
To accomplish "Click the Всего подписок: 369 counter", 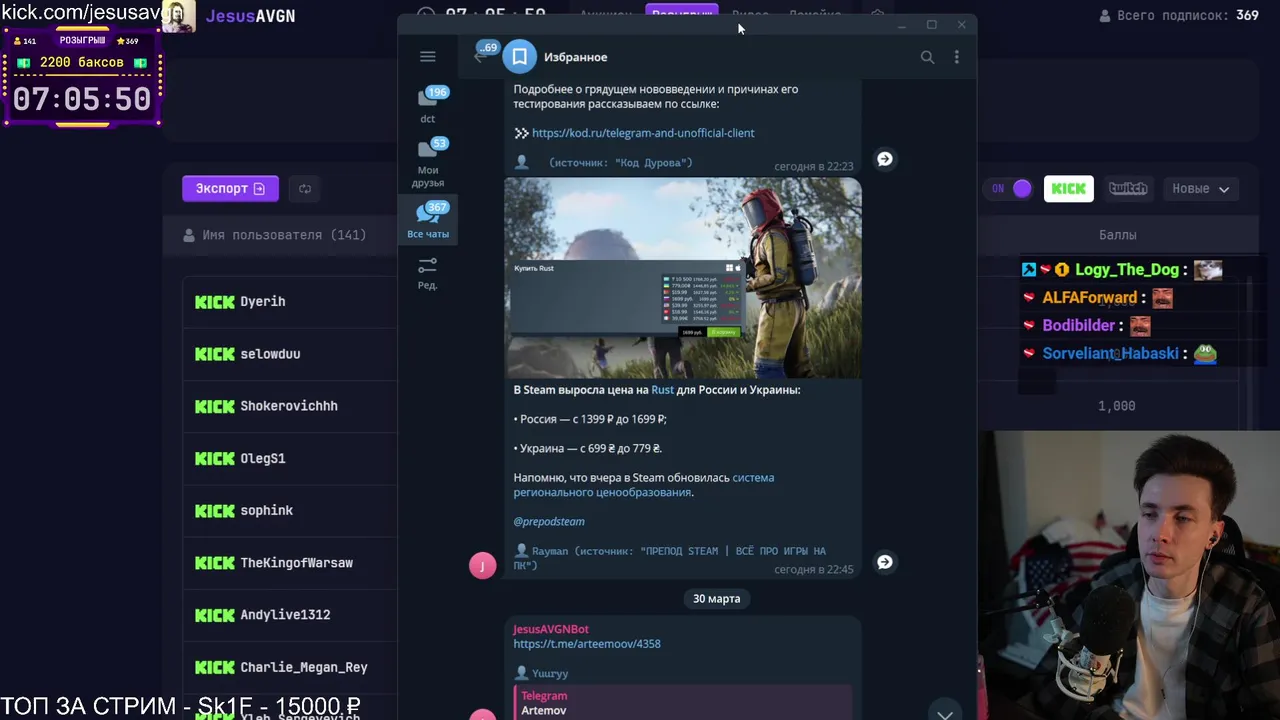I will [1178, 16].
